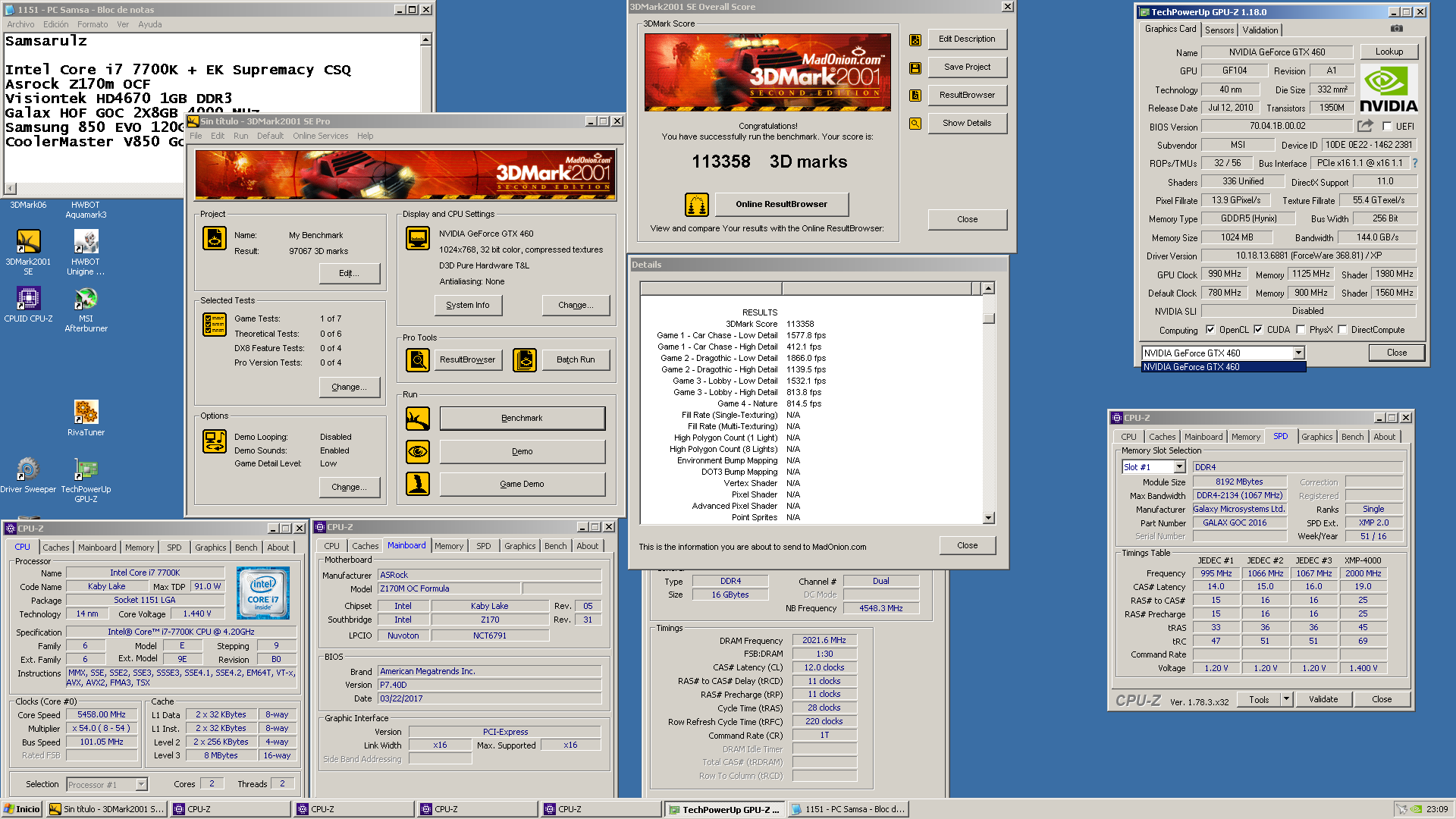
Task: Click the GPU-Z BIOS export arrow icon
Action: point(1365,126)
